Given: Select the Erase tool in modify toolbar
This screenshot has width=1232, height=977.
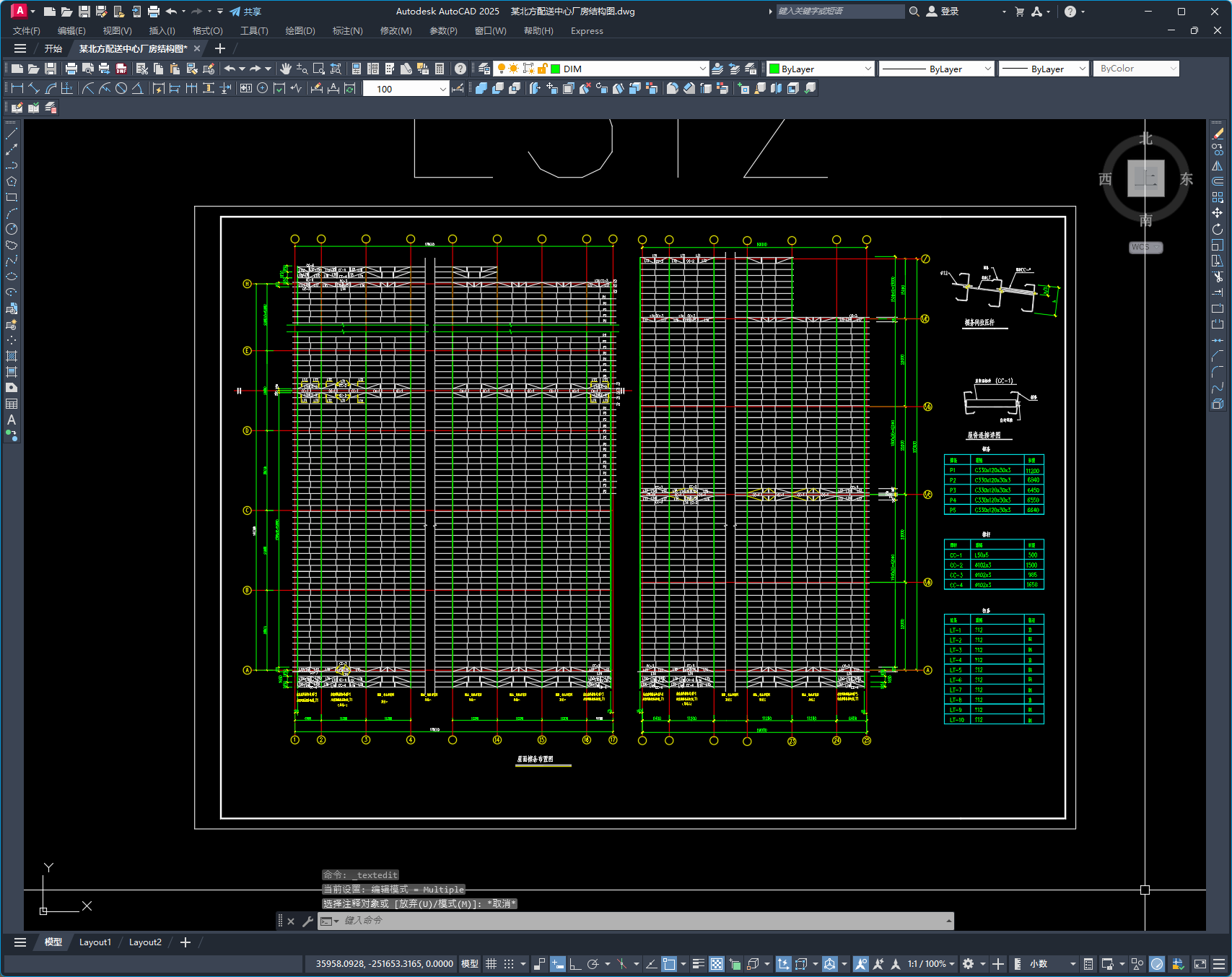Looking at the screenshot, I should click(x=1218, y=134).
